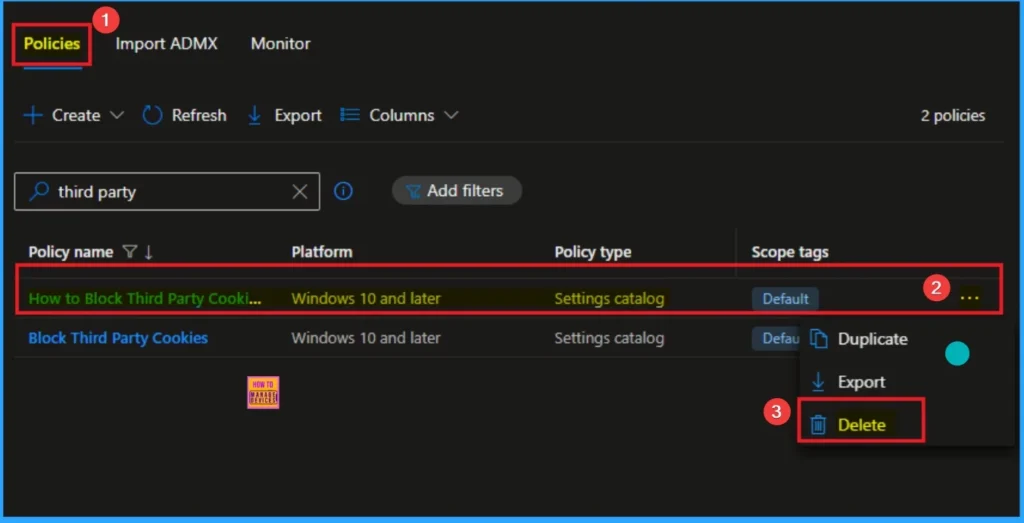Clear the search box with X
1024x523 pixels.
point(300,191)
